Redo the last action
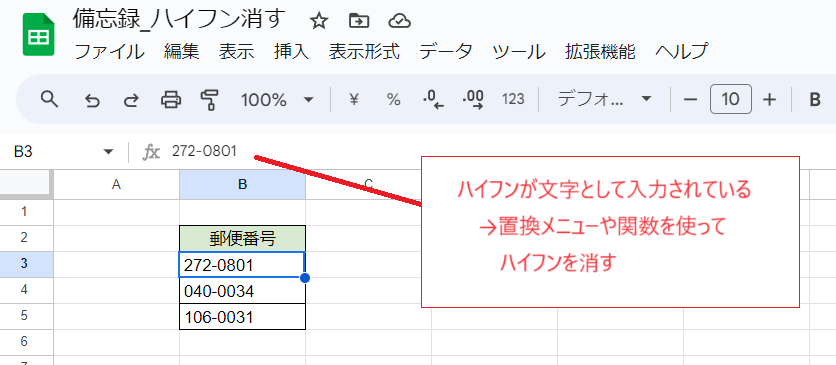The height and width of the screenshot is (365, 836). (x=131, y=100)
